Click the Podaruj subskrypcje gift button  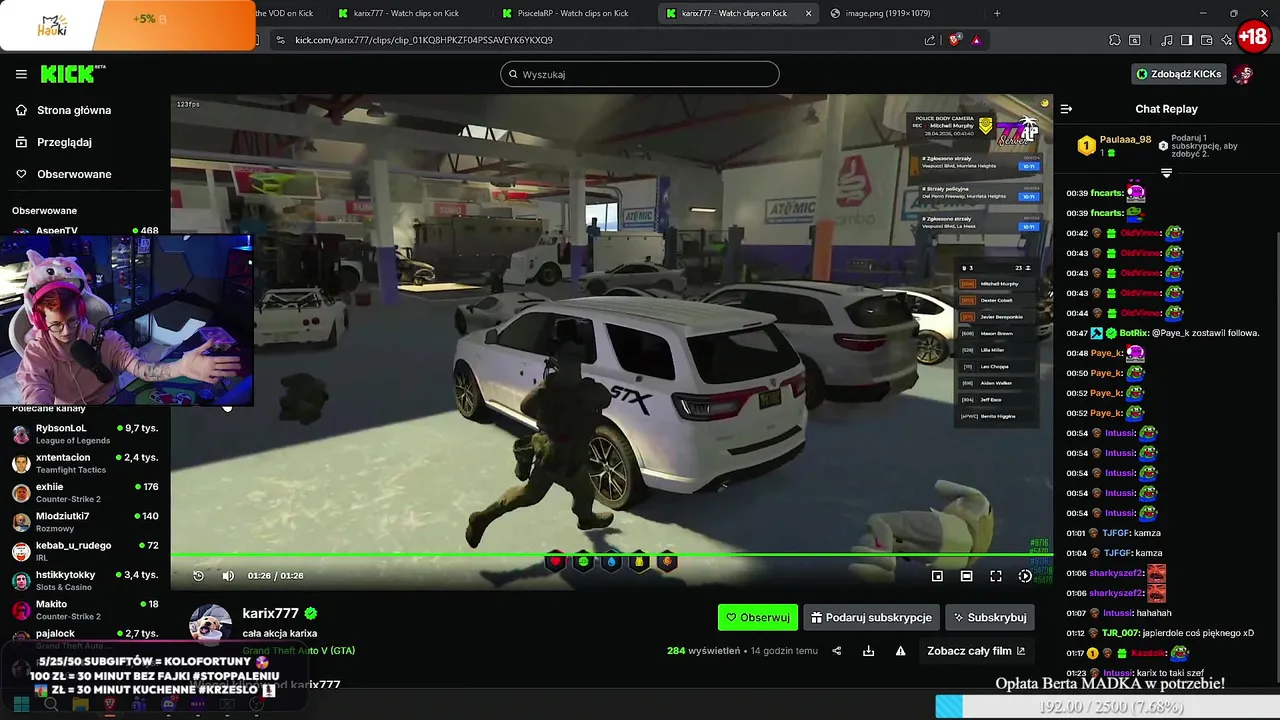(x=871, y=617)
